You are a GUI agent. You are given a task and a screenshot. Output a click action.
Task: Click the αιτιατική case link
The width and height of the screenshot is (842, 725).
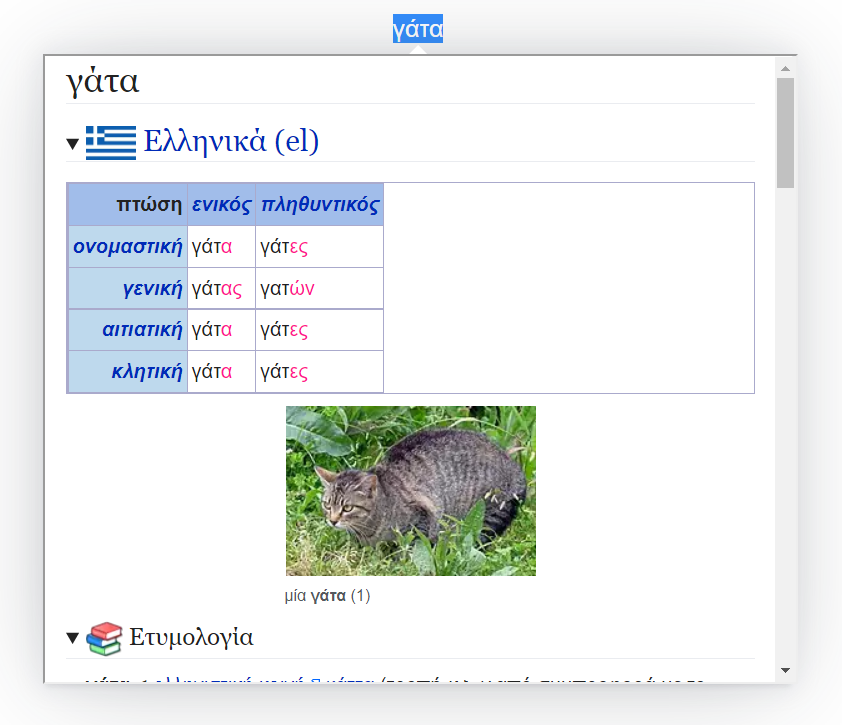(141, 330)
